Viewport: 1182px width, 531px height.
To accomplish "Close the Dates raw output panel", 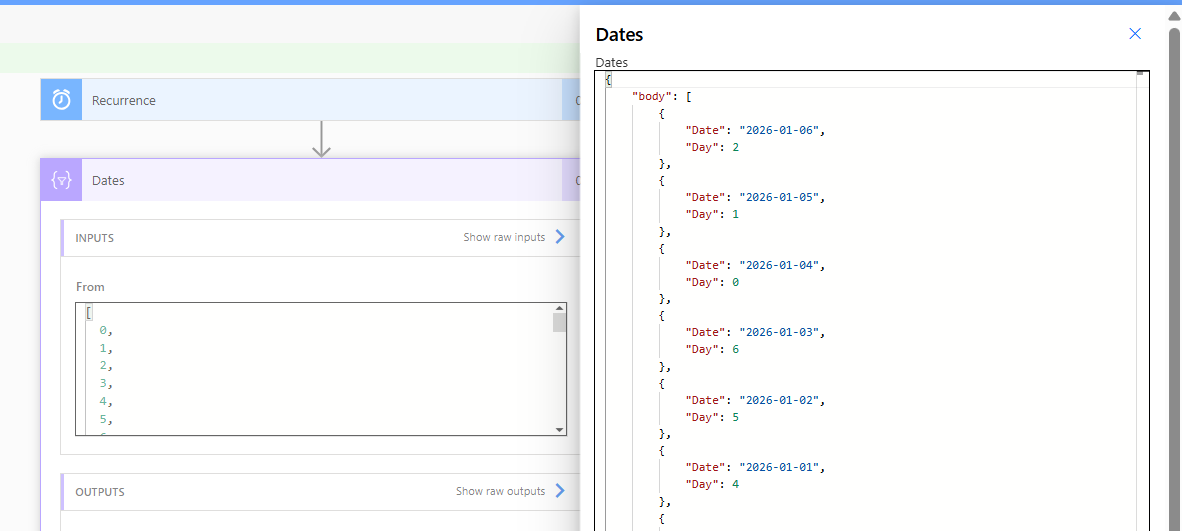I will 1135,34.
